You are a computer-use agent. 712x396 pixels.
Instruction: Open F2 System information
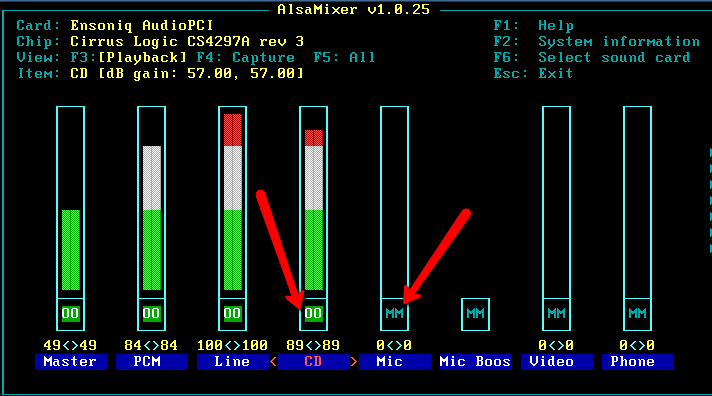597,42
